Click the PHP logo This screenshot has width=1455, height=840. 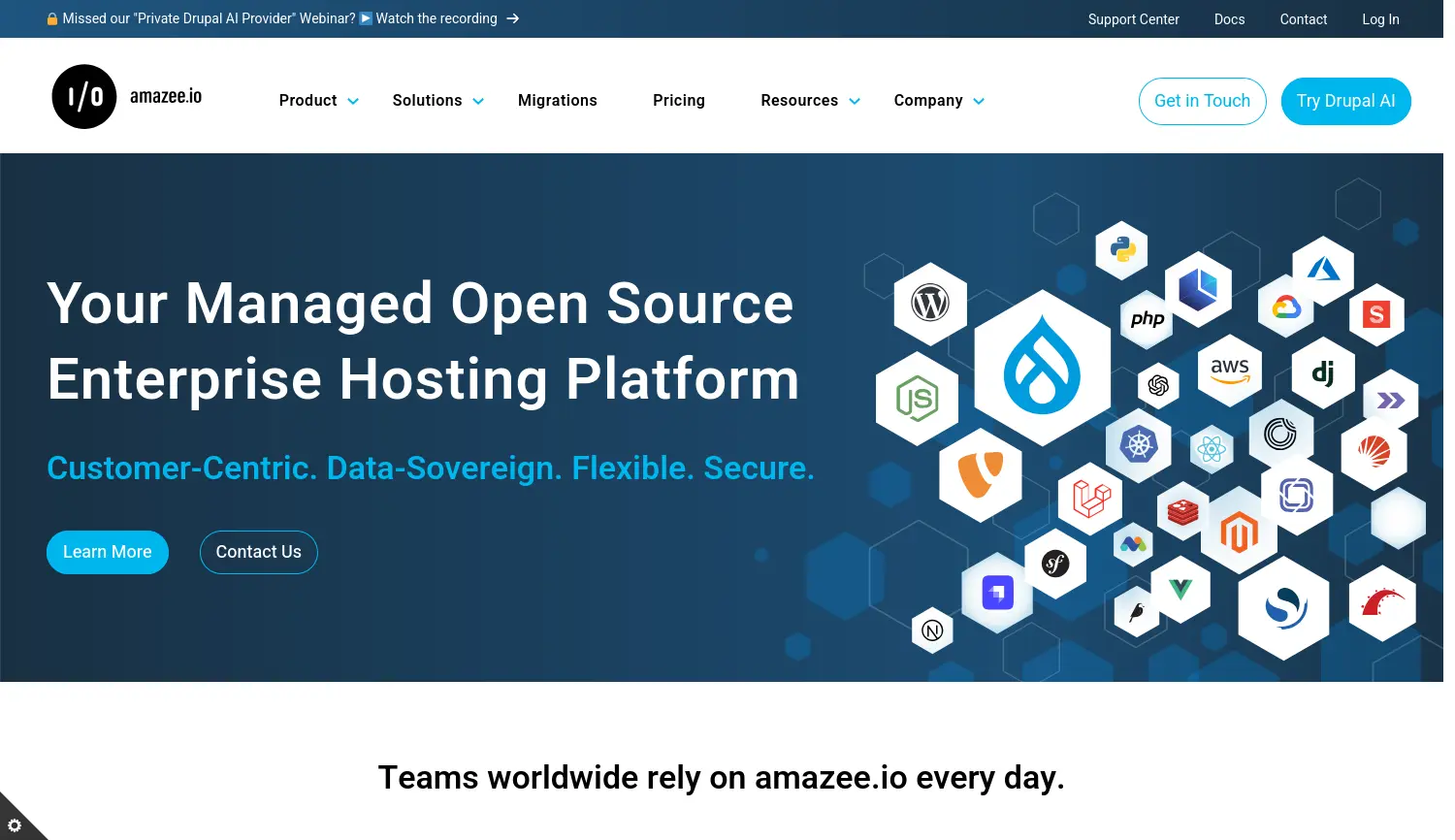click(1147, 319)
